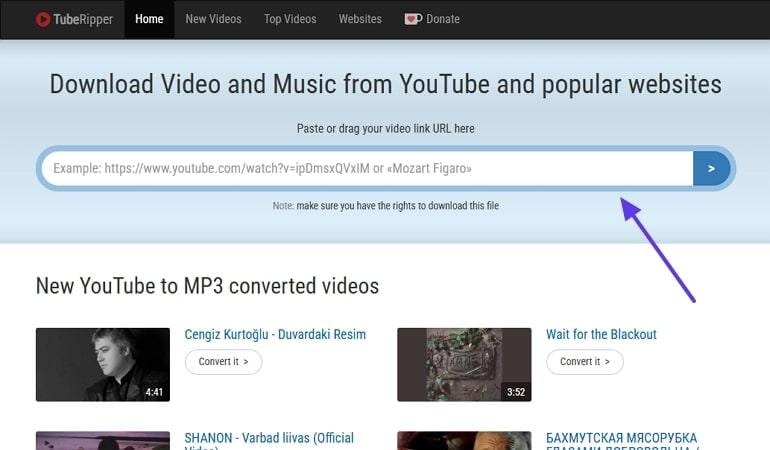This screenshot has height=450, width=770.
Task: Submit URL with blue arrow button
Action: (712, 169)
